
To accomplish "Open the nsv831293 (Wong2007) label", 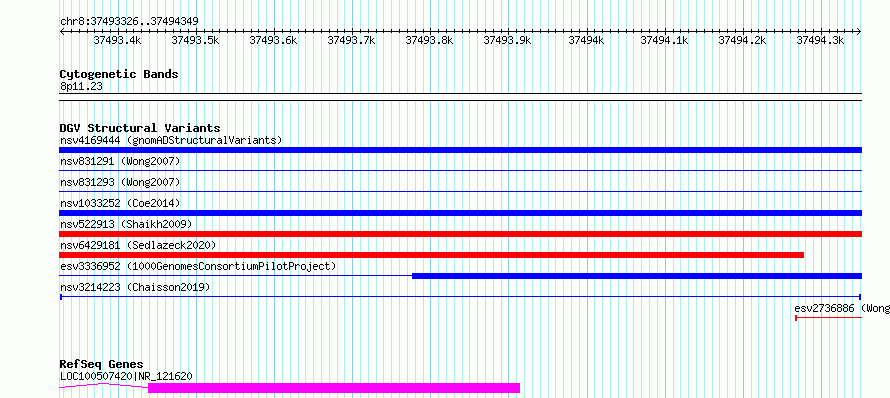I will click(120, 182).
